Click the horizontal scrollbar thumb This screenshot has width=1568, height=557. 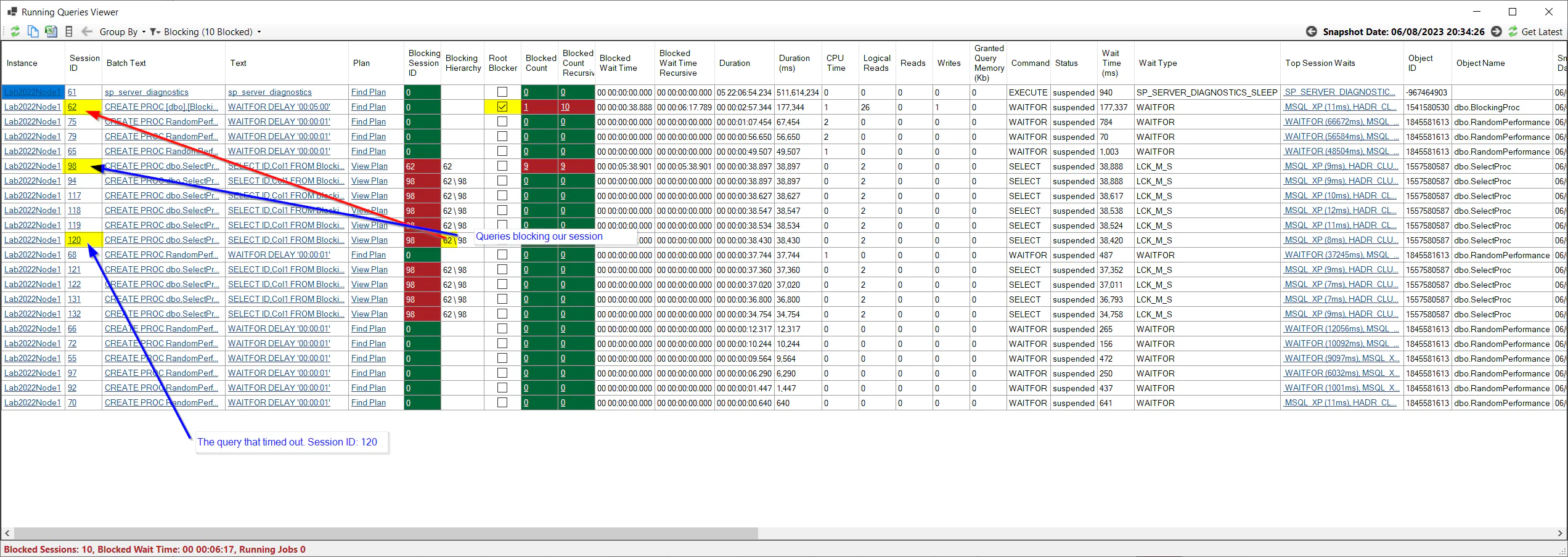pos(386,533)
